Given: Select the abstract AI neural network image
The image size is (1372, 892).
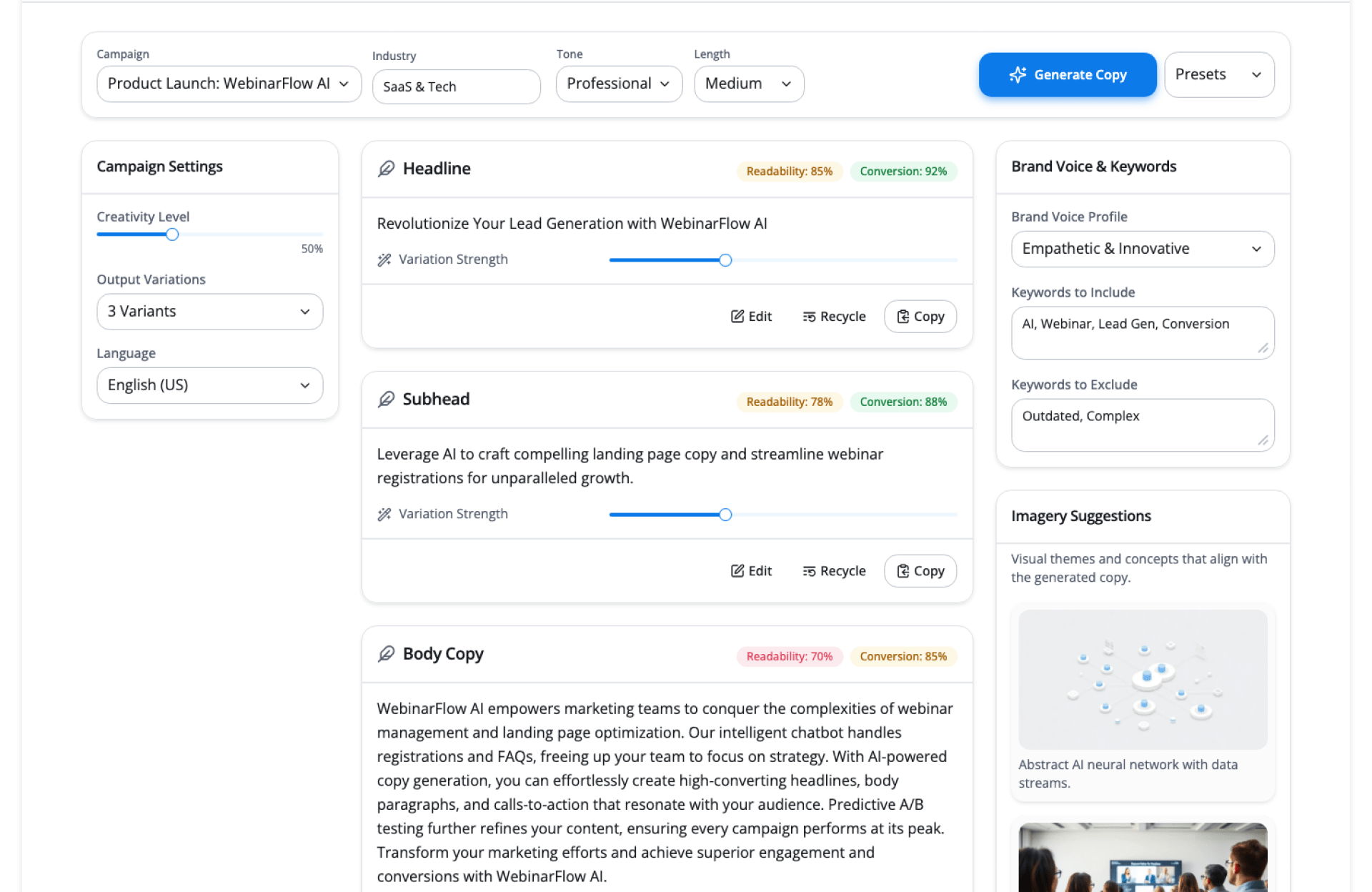Looking at the screenshot, I should tap(1142, 679).
